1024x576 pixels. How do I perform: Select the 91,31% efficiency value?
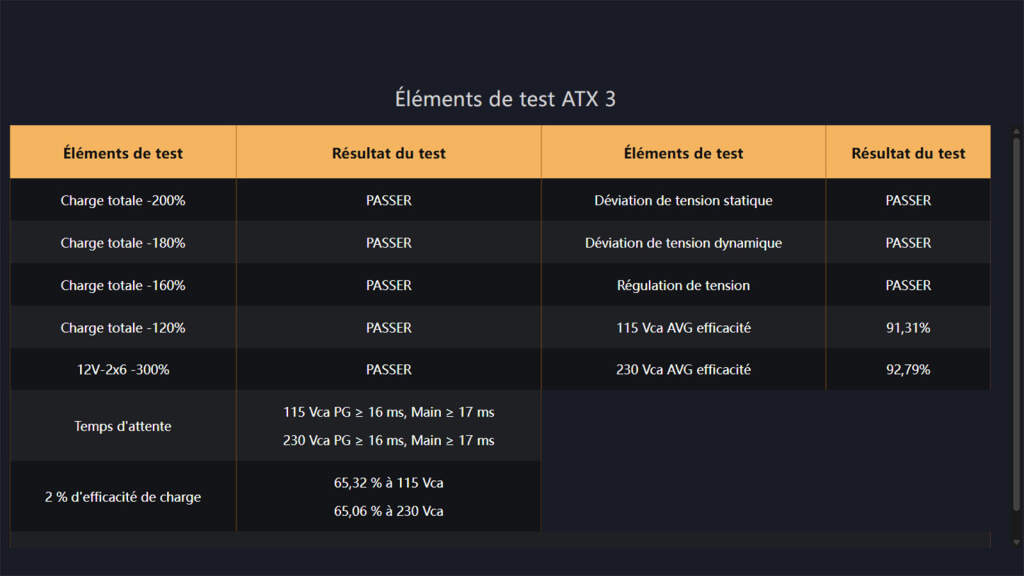click(908, 328)
